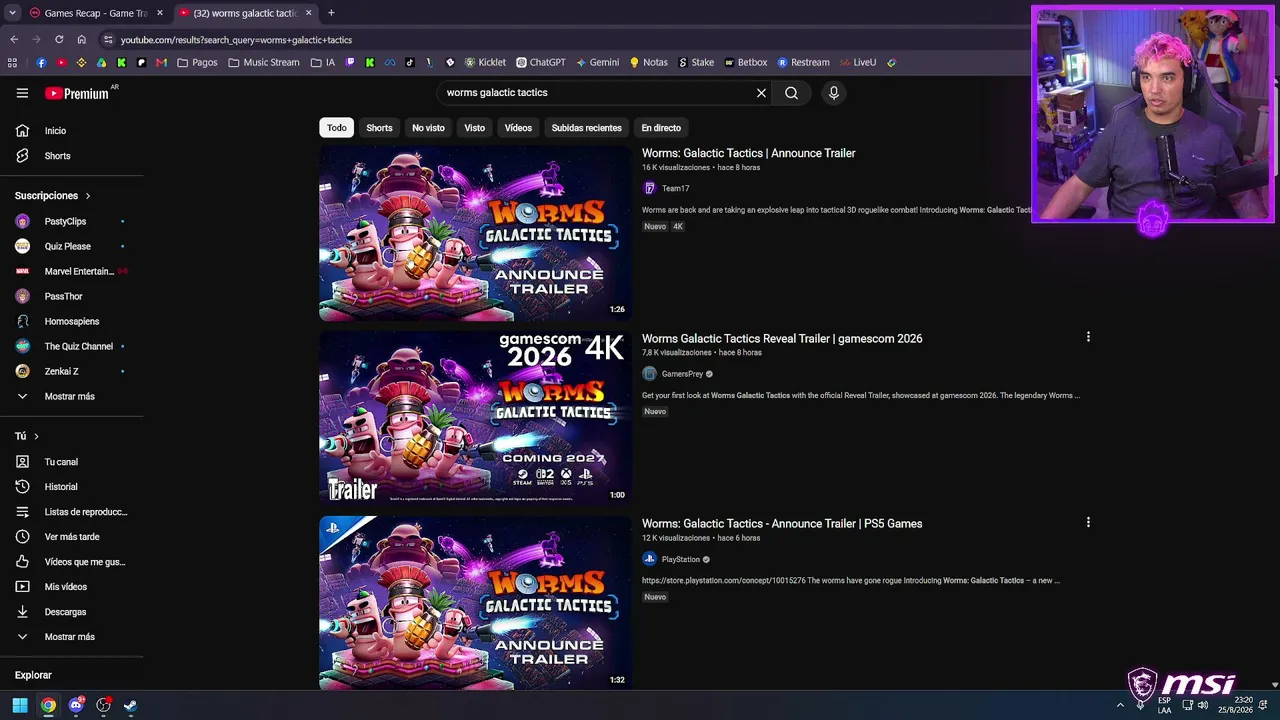The image size is (1280, 720).
Task: Open a new browser tab
Action: [331, 13]
